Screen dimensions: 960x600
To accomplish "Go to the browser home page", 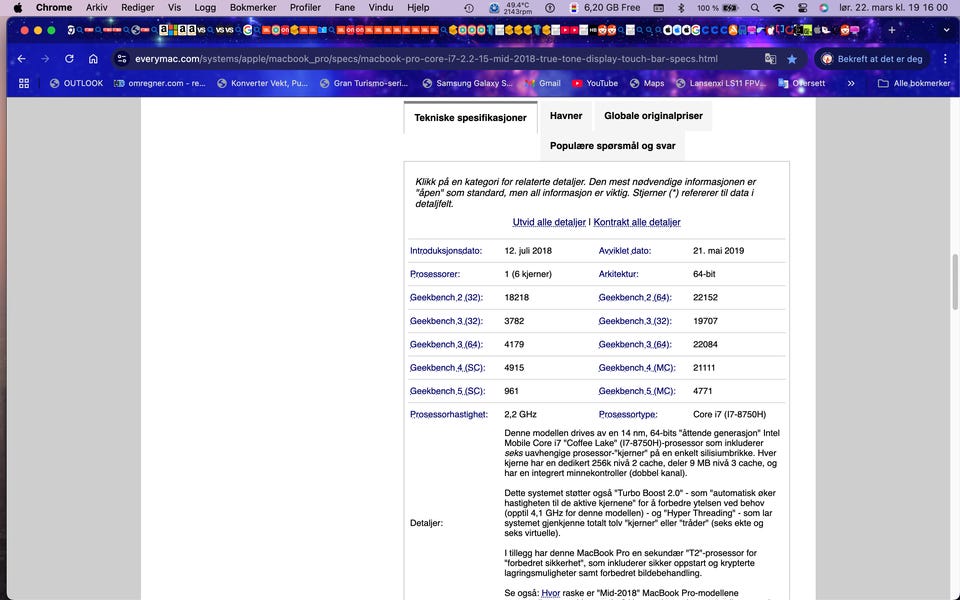I will click(x=93, y=59).
